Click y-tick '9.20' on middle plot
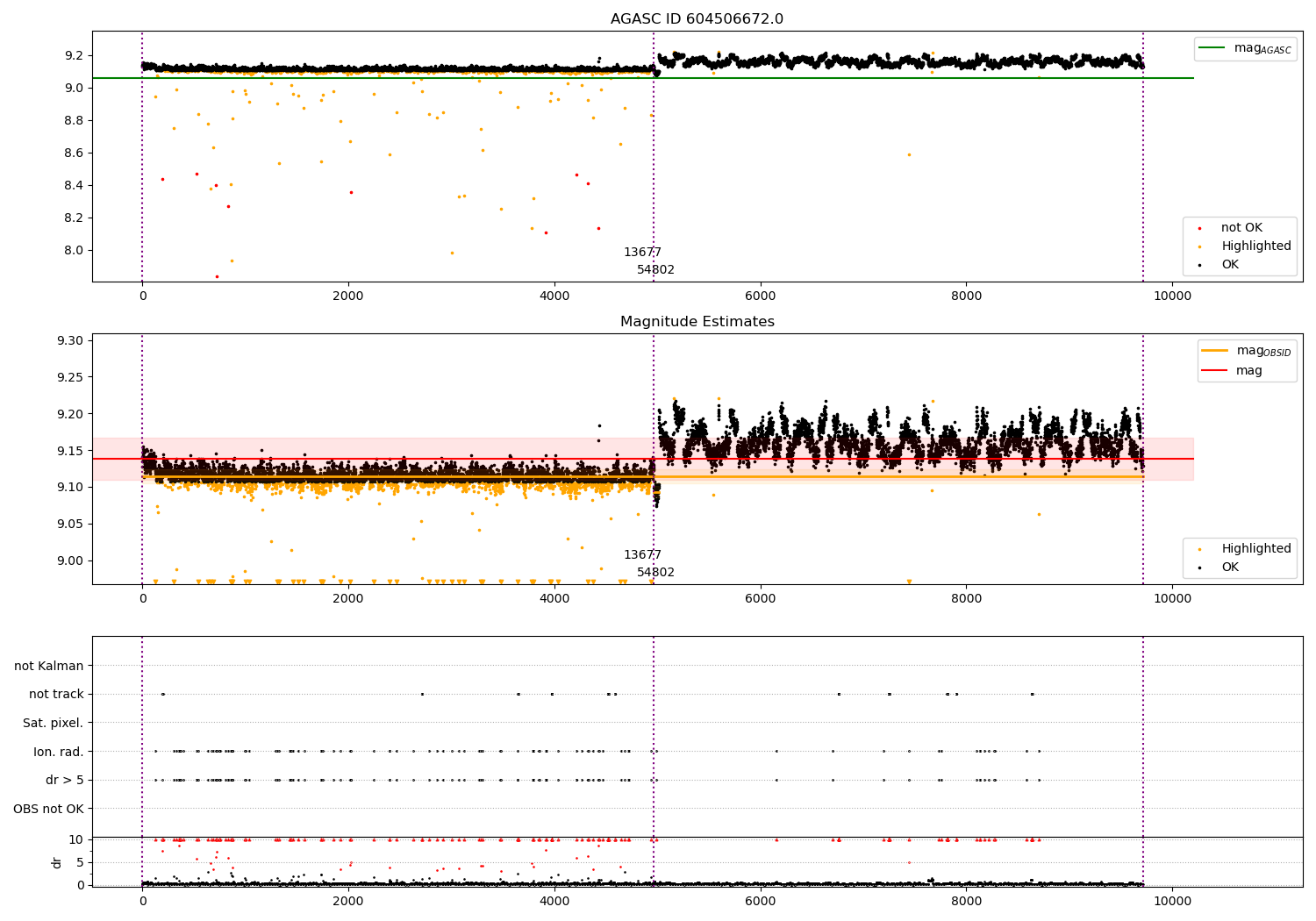This screenshot has width=1316, height=921. tap(70, 414)
